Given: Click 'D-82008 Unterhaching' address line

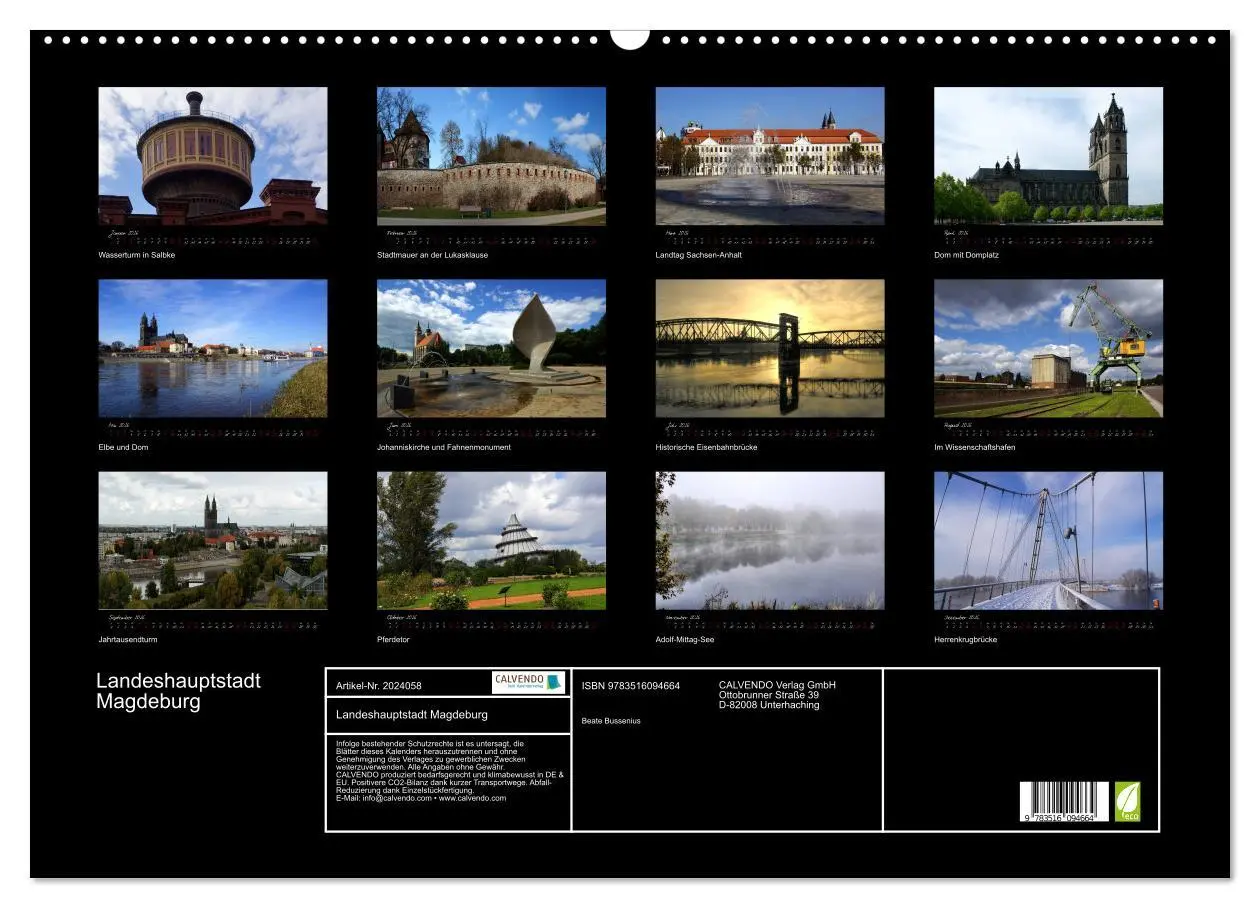Looking at the screenshot, I should (x=769, y=705).
